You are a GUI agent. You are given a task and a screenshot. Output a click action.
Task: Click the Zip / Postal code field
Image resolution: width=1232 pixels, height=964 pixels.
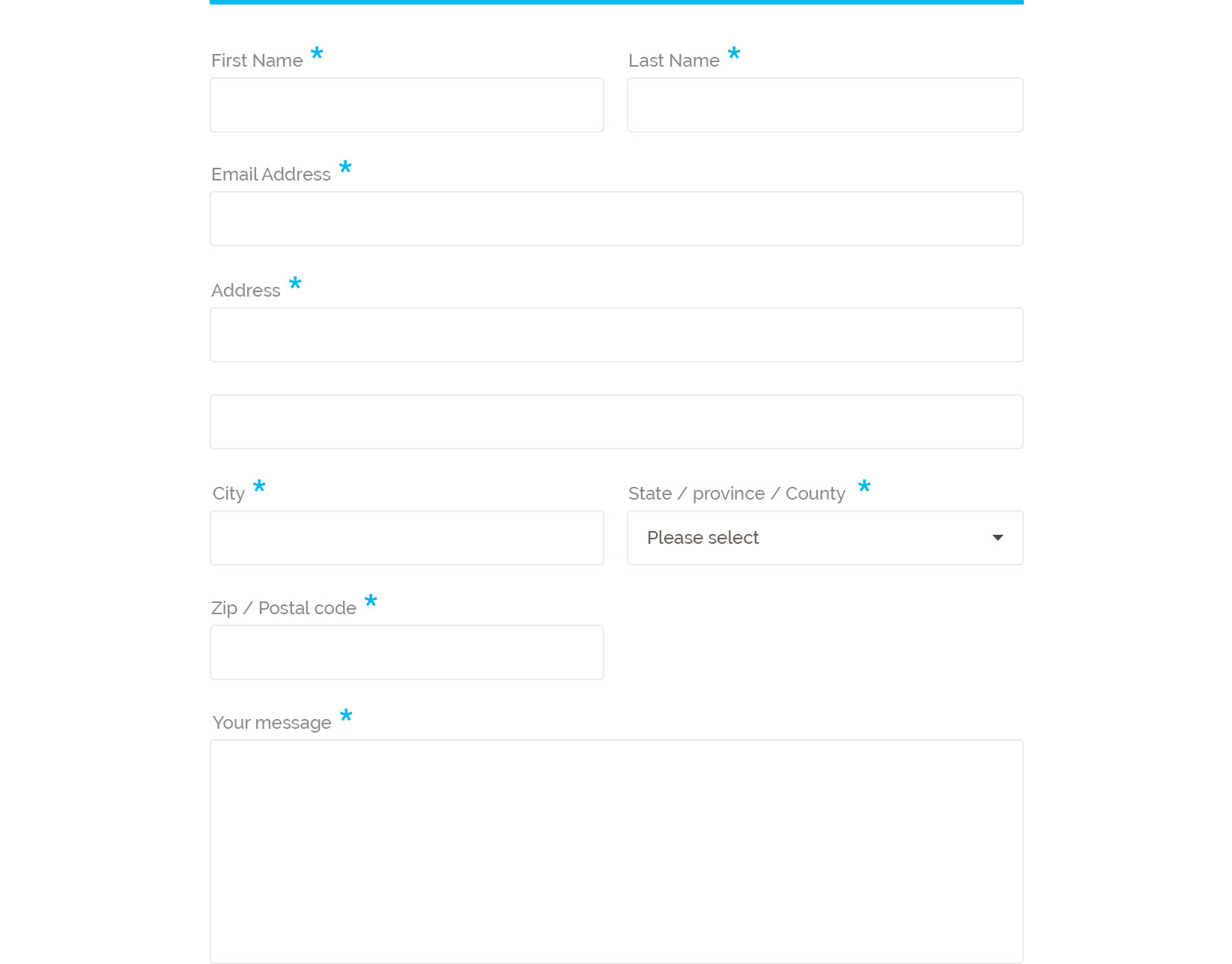[x=407, y=652]
